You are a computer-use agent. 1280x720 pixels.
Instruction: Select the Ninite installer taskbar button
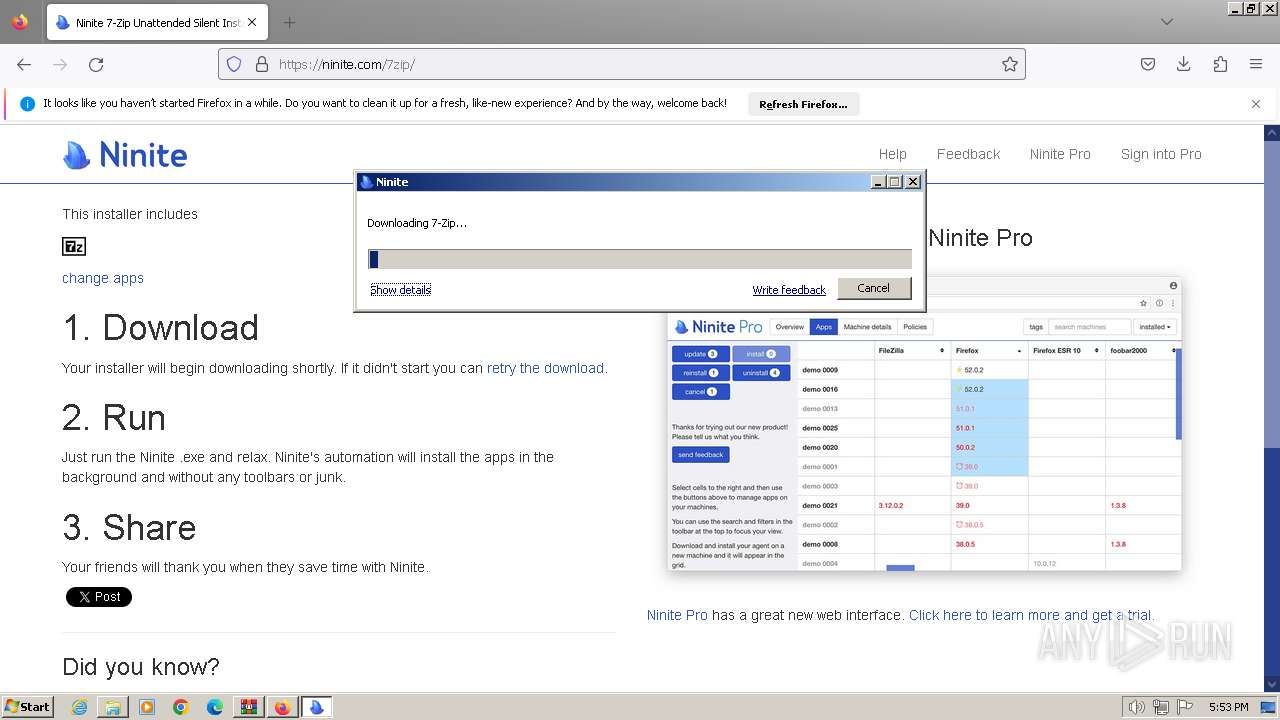tap(316, 707)
